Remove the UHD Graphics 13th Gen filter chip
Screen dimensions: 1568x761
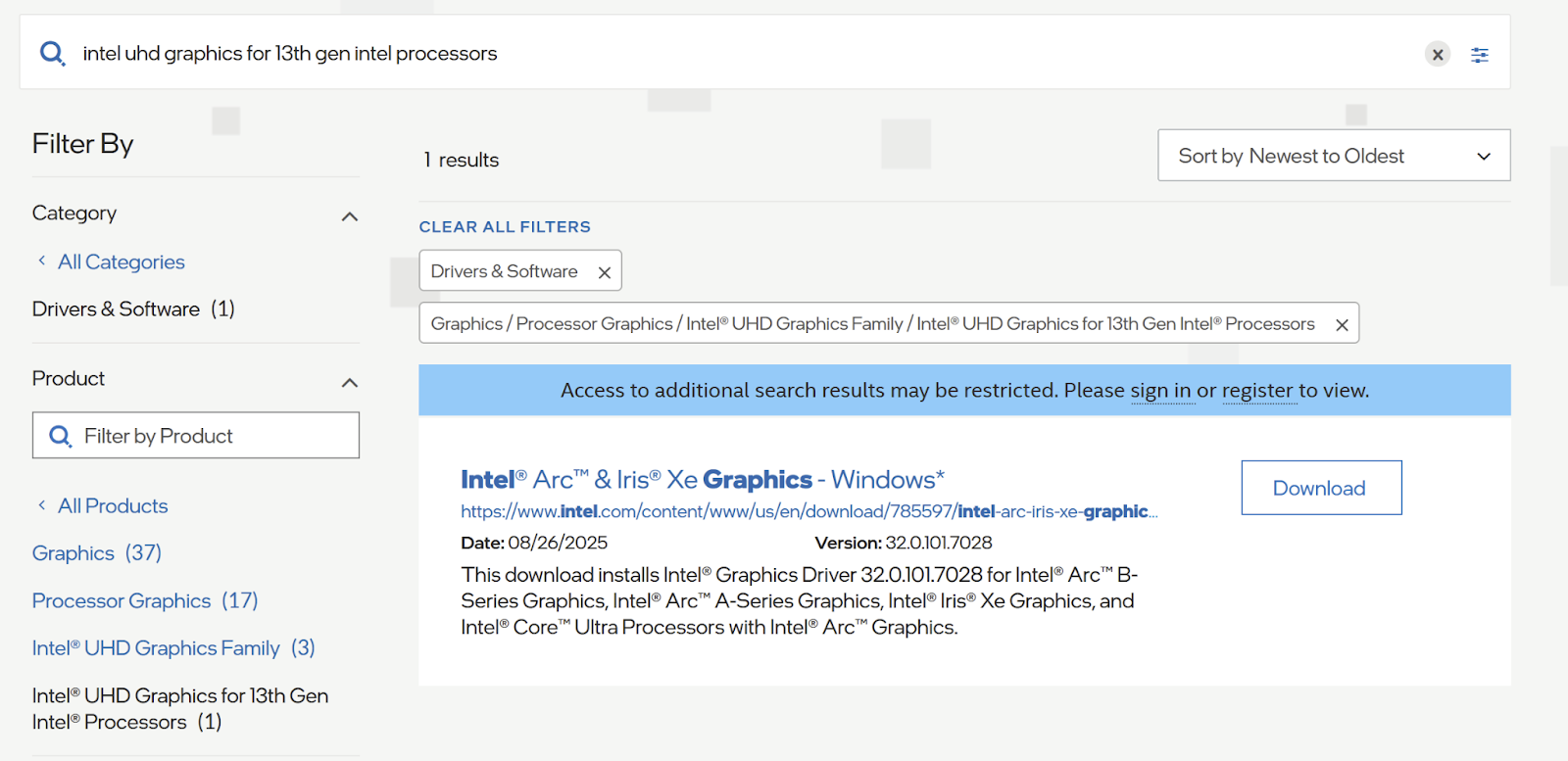pyautogui.click(x=1342, y=325)
